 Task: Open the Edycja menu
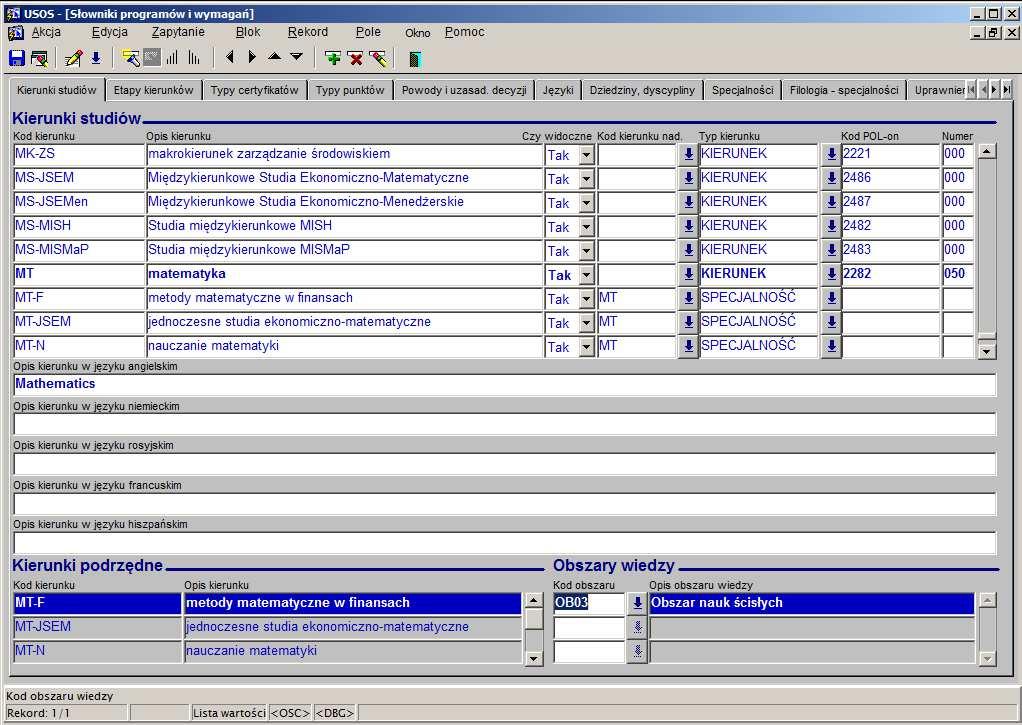pyautogui.click(x=110, y=32)
